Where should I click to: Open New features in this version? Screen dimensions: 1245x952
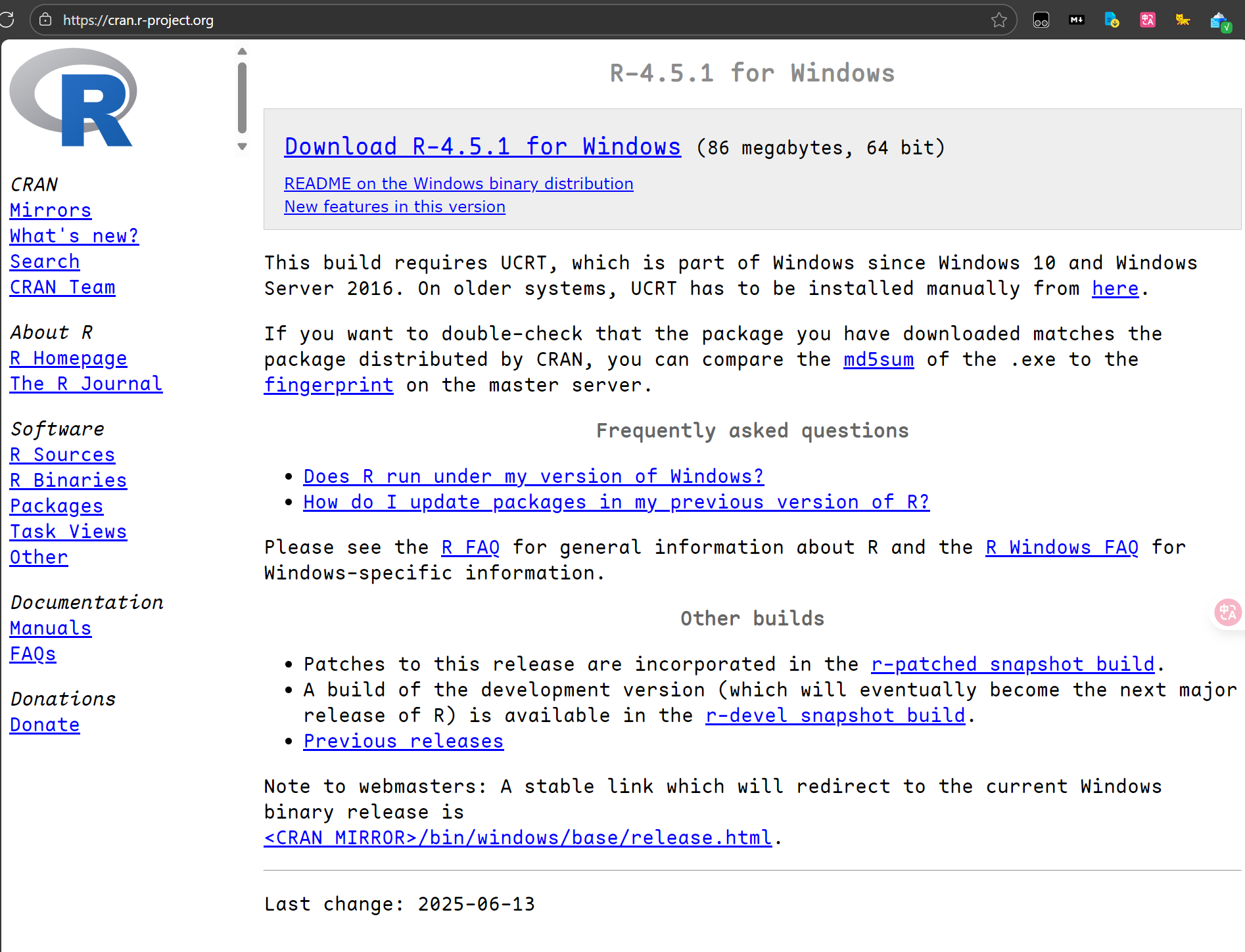tap(394, 206)
